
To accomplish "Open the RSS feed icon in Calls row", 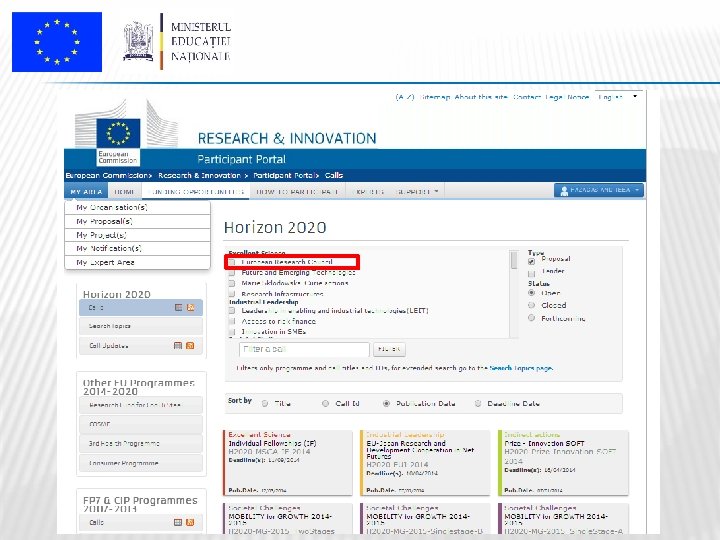I will 191,308.
